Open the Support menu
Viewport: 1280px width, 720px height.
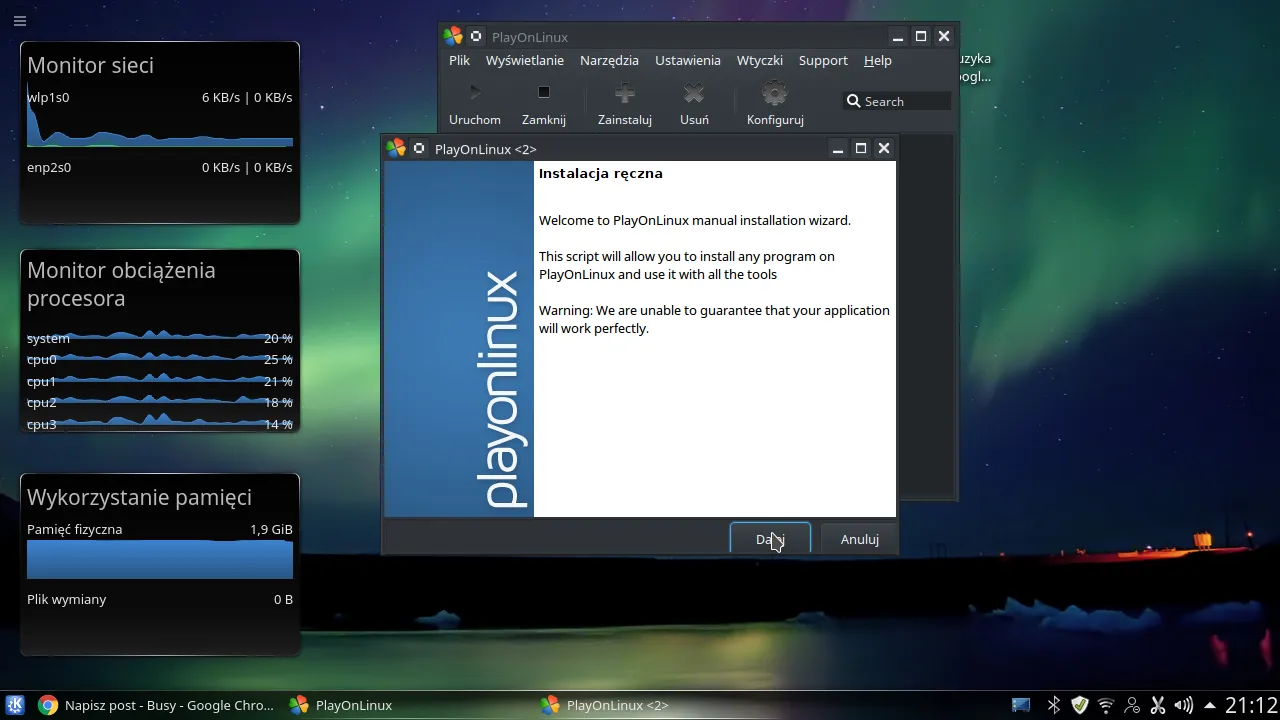click(x=823, y=60)
